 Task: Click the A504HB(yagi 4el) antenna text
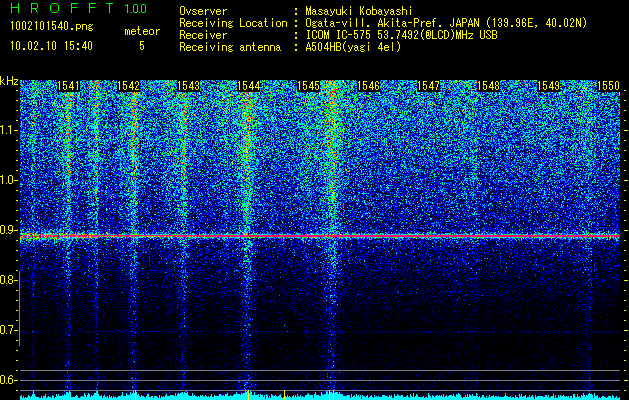pos(353,47)
